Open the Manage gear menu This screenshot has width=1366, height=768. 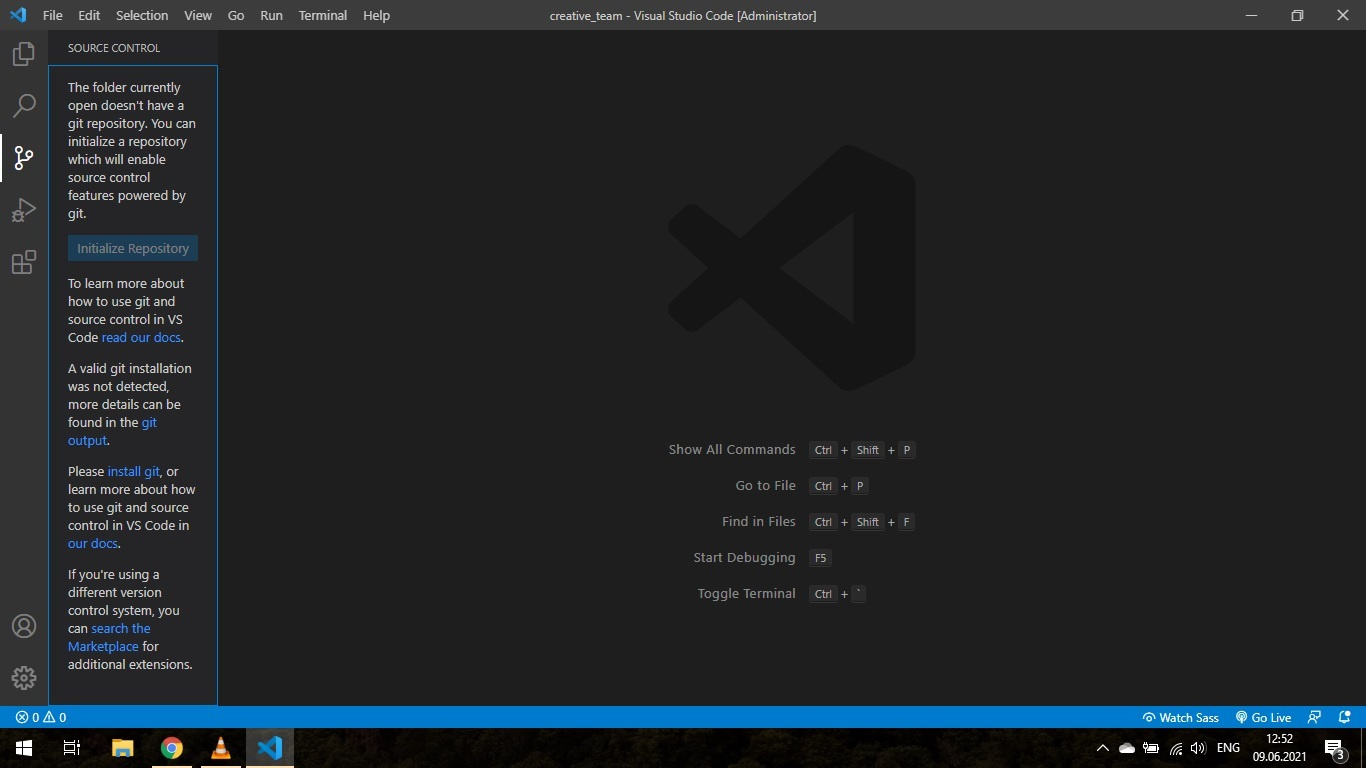[23, 678]
